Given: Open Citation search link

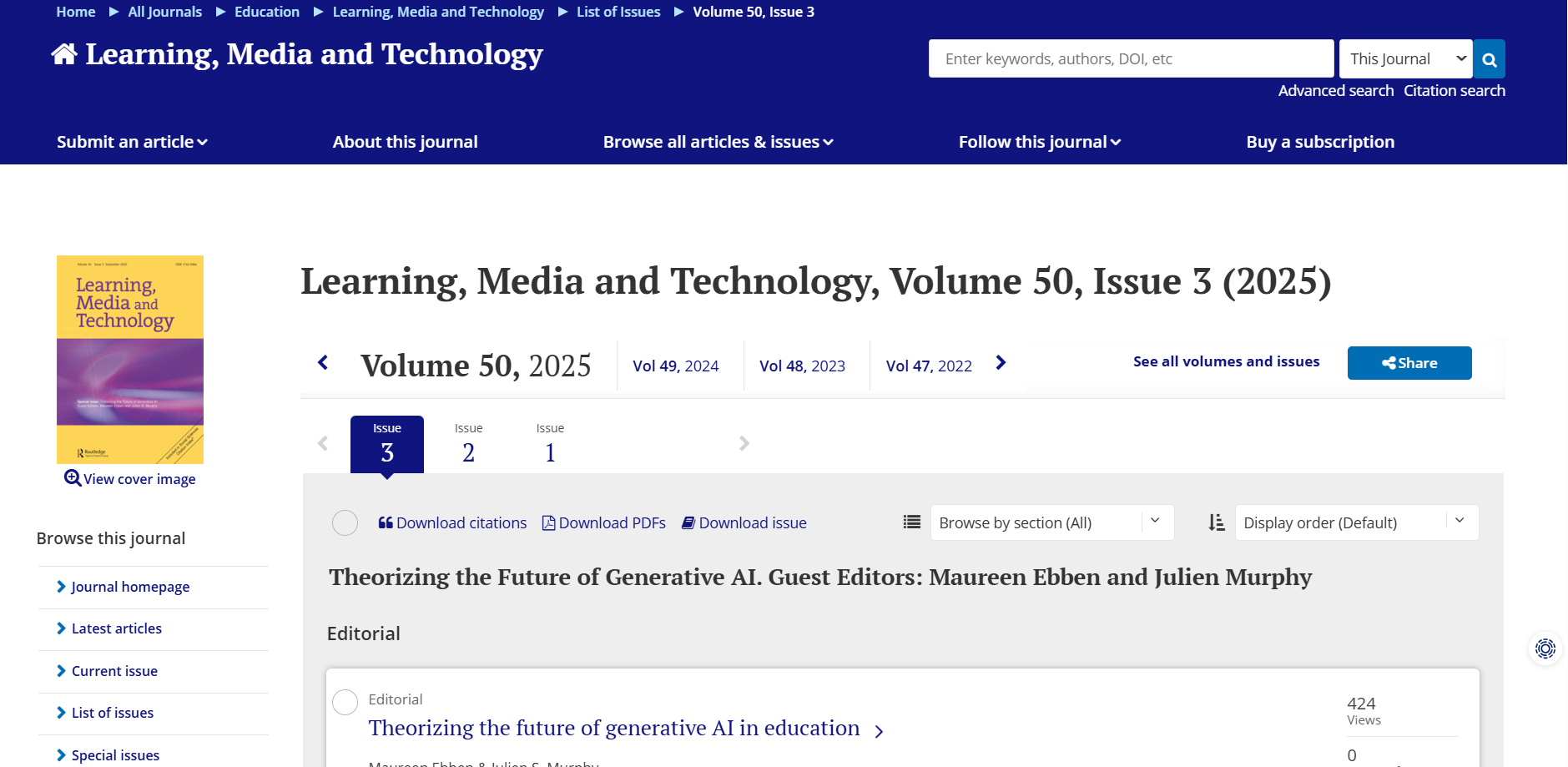Looking at the screenshot, I should pyautogui.click(x=1455, y=90).
